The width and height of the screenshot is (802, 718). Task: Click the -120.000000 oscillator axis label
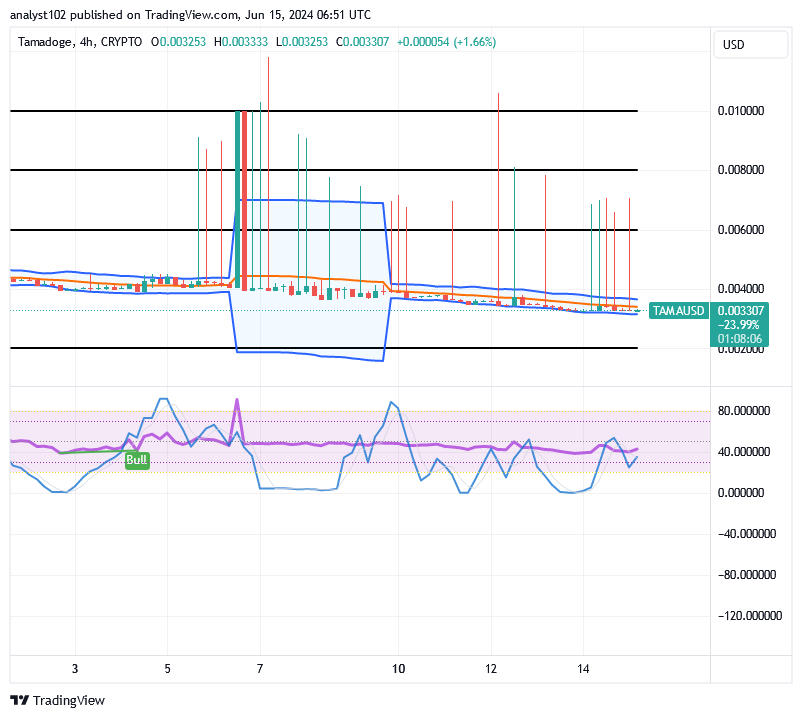tap(750, 615)
